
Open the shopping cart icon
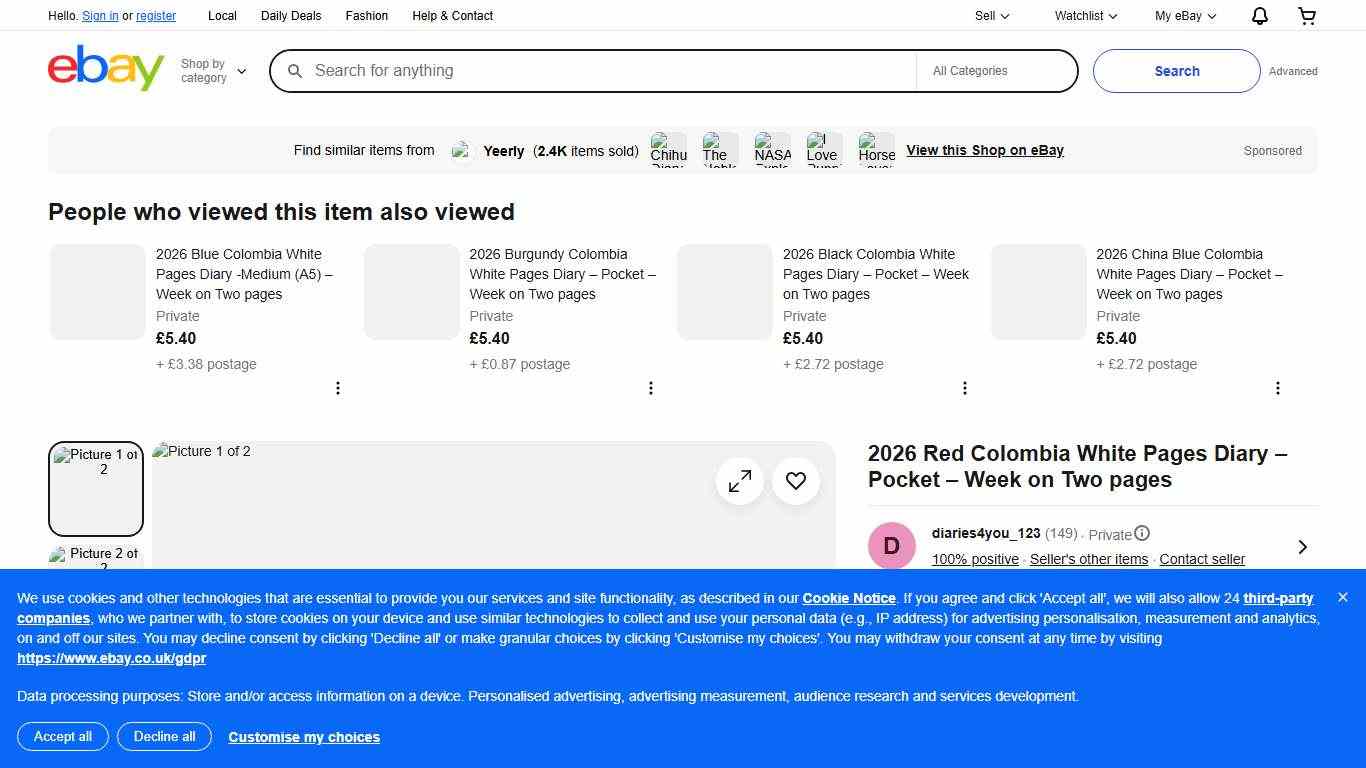click(1307, 16)
